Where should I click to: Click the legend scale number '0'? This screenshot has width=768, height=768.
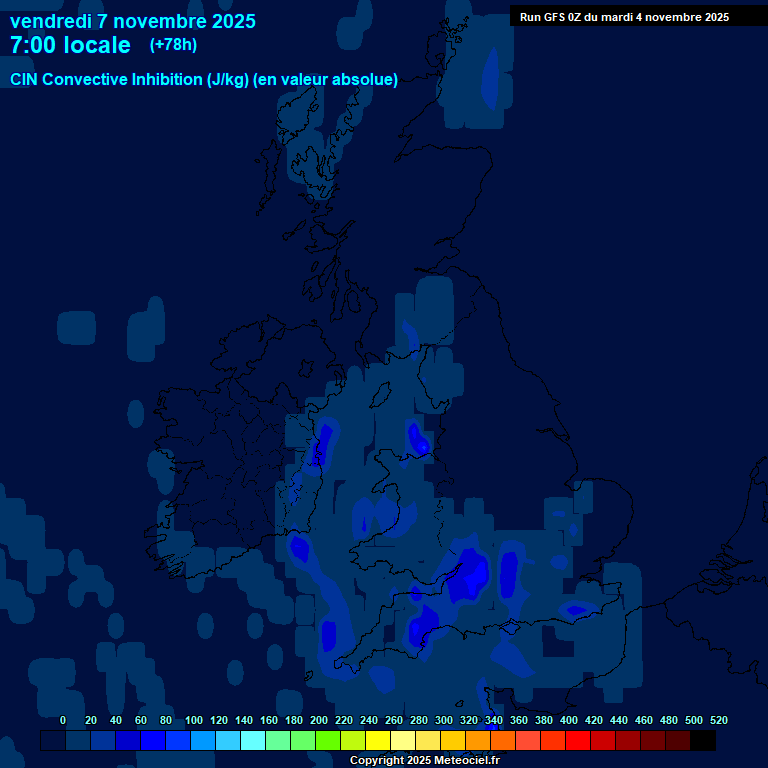(x=63, y=720)
